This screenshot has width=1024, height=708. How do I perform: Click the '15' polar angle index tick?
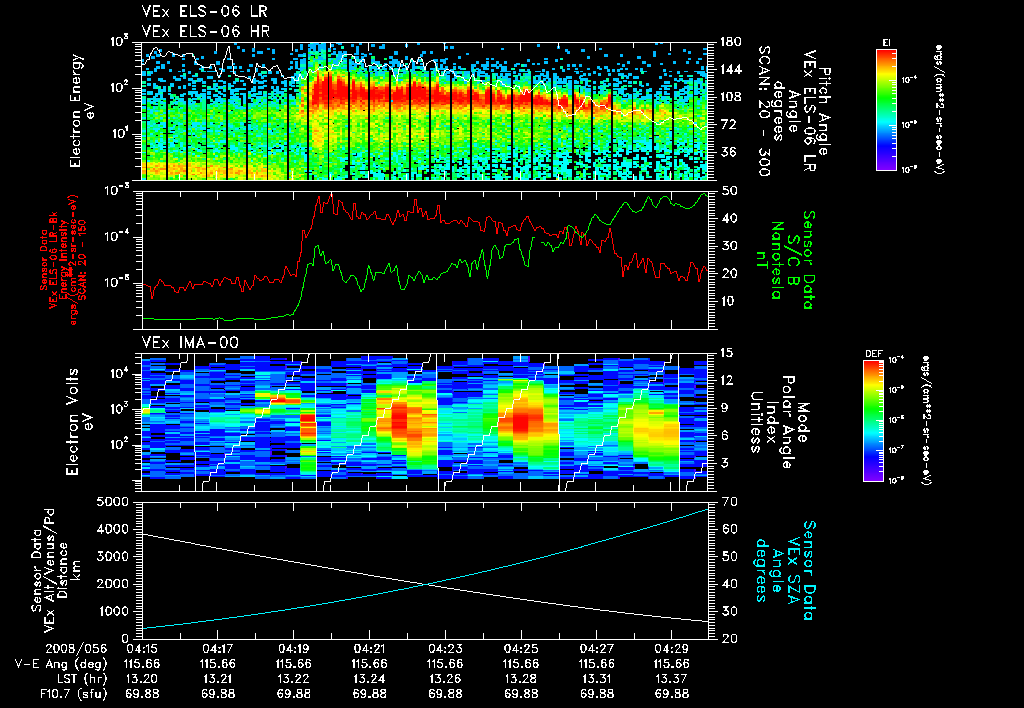729,353
